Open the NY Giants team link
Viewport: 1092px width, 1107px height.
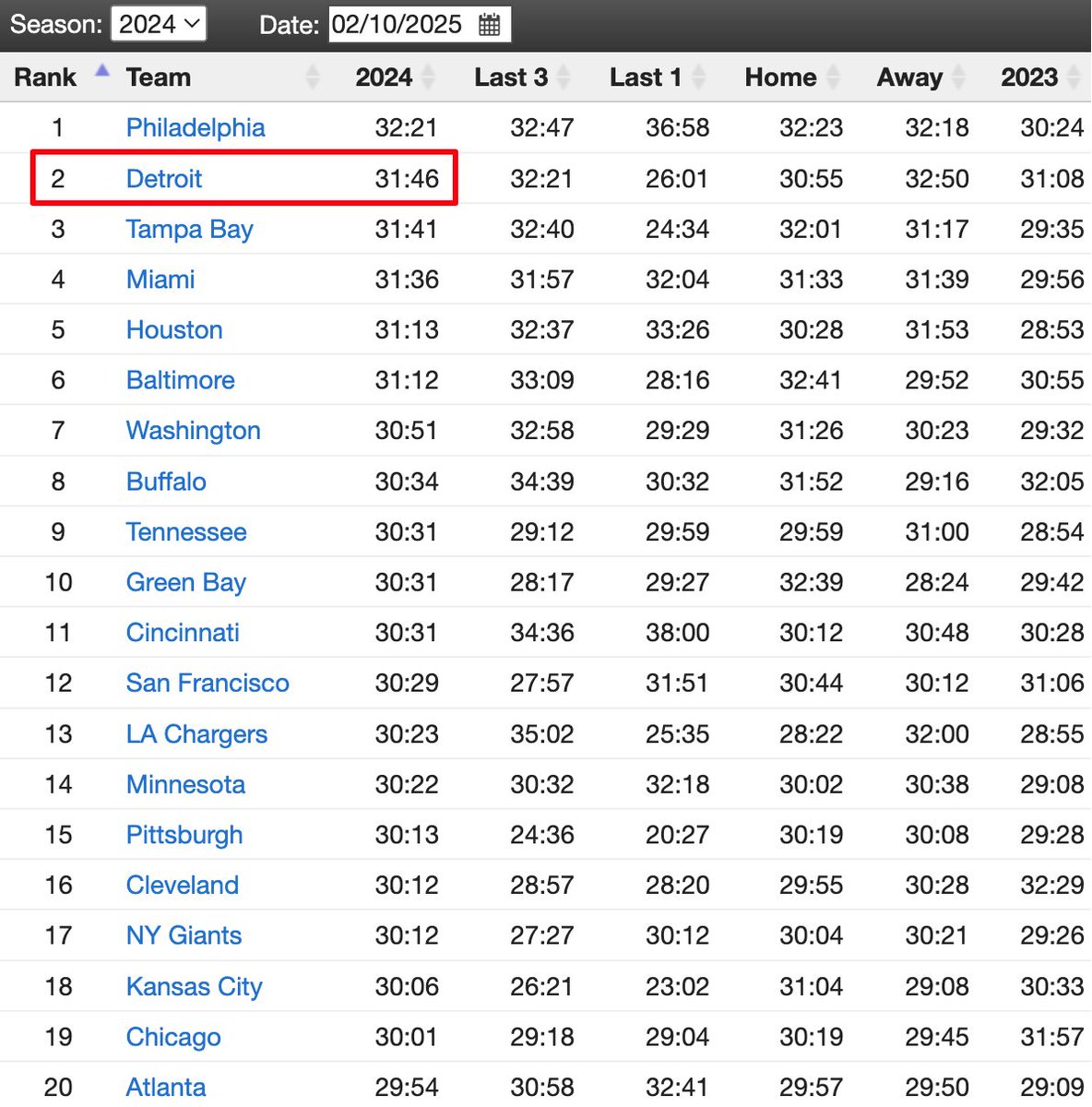pyautogui.click(x=184, y=935)
